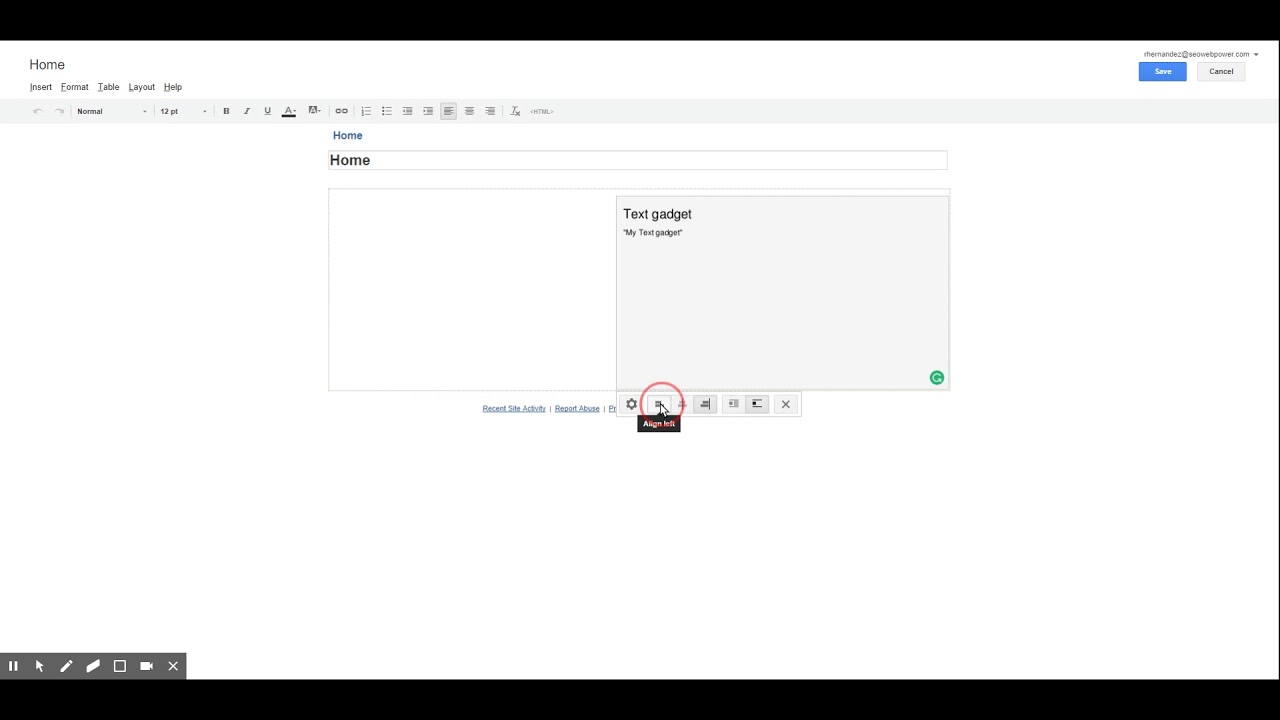Open the text background color picker
1280x720 pixels.
314,111
